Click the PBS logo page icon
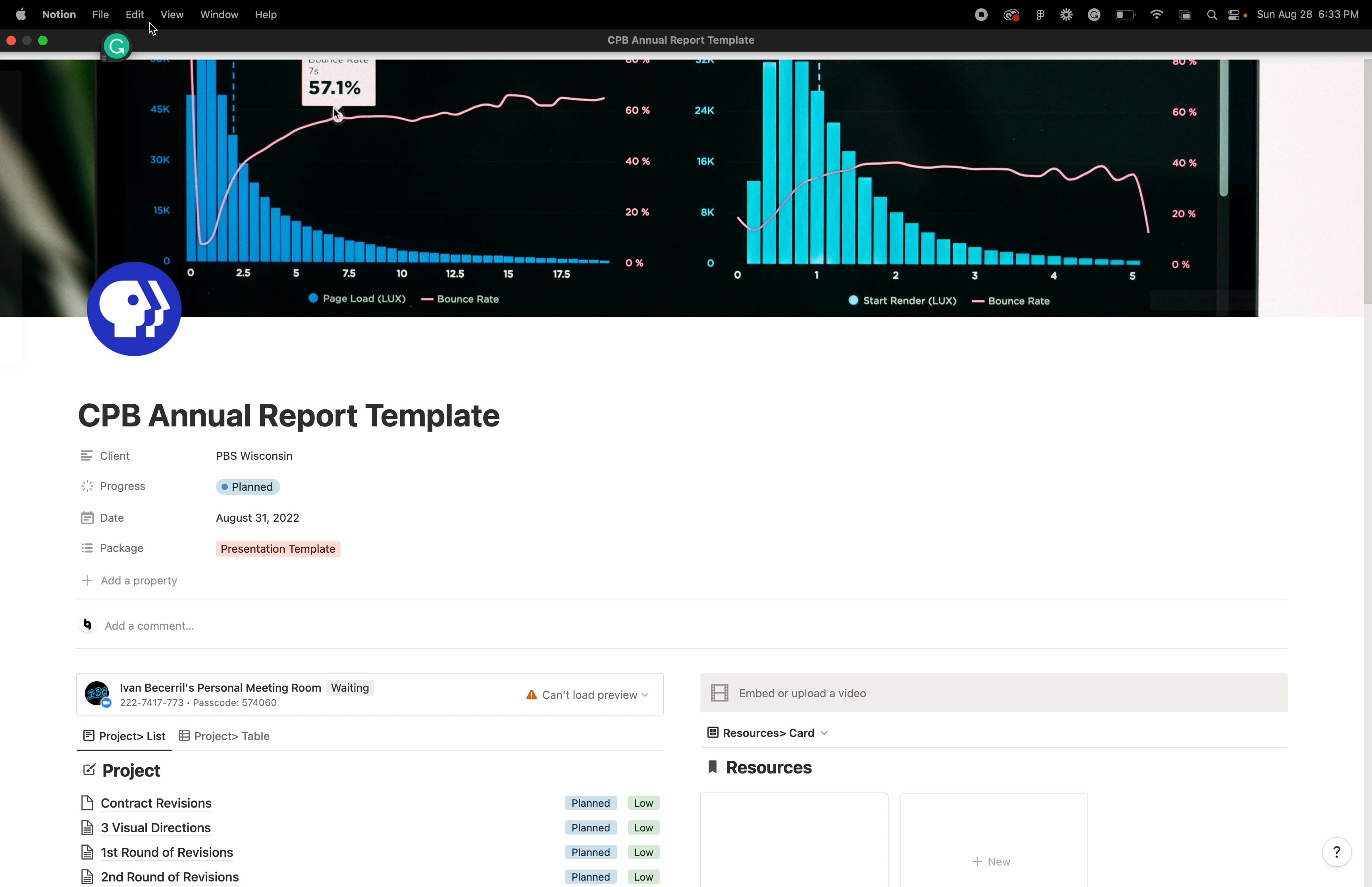Viewport: 1372px width, 887px height. point(134,309)
